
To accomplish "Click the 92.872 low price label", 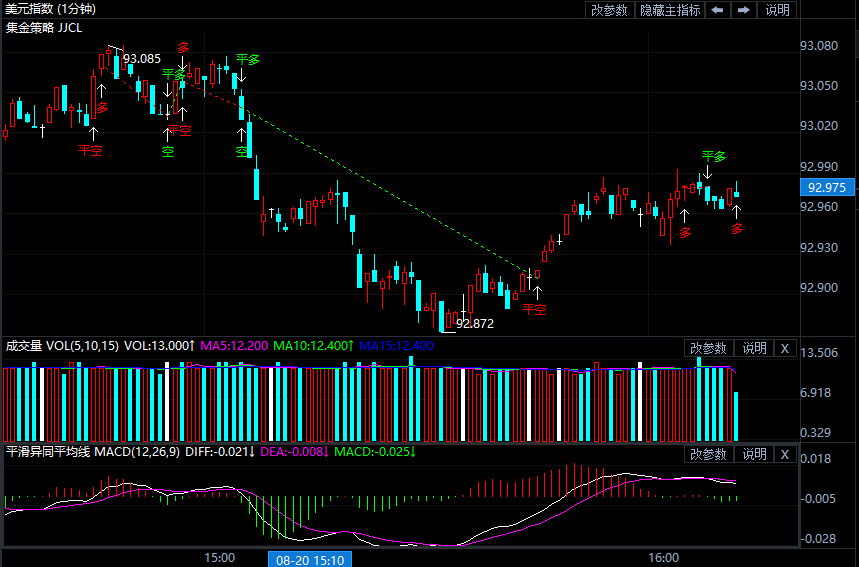I will pos(475,324).
